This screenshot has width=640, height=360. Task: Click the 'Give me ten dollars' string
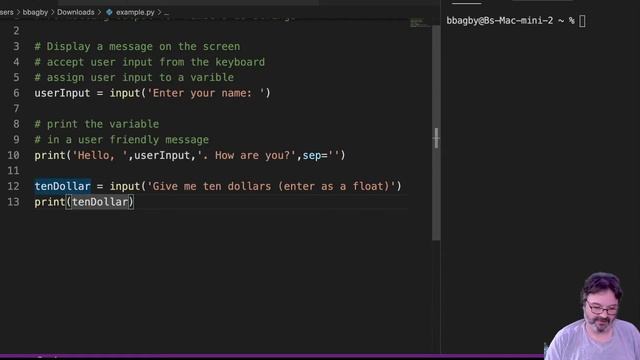(271, 186)
